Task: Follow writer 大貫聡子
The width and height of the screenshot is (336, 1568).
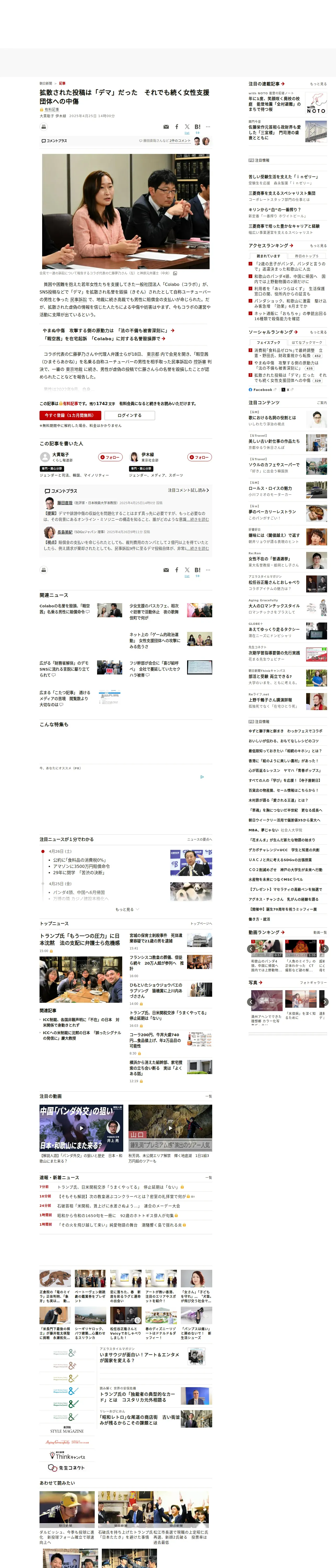Action: tap(111, 457)
